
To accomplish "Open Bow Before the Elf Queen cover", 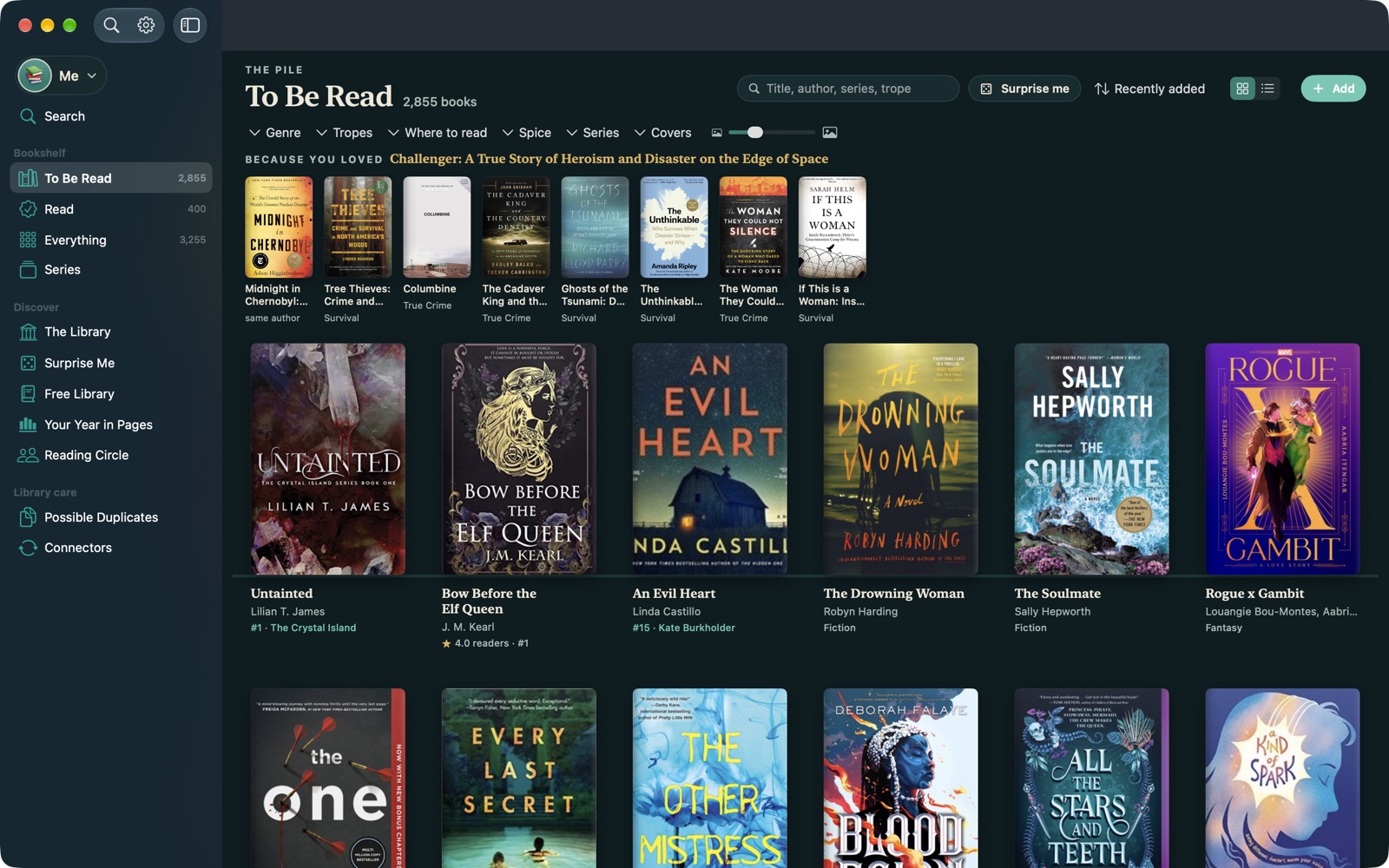I will pos(518,459).
